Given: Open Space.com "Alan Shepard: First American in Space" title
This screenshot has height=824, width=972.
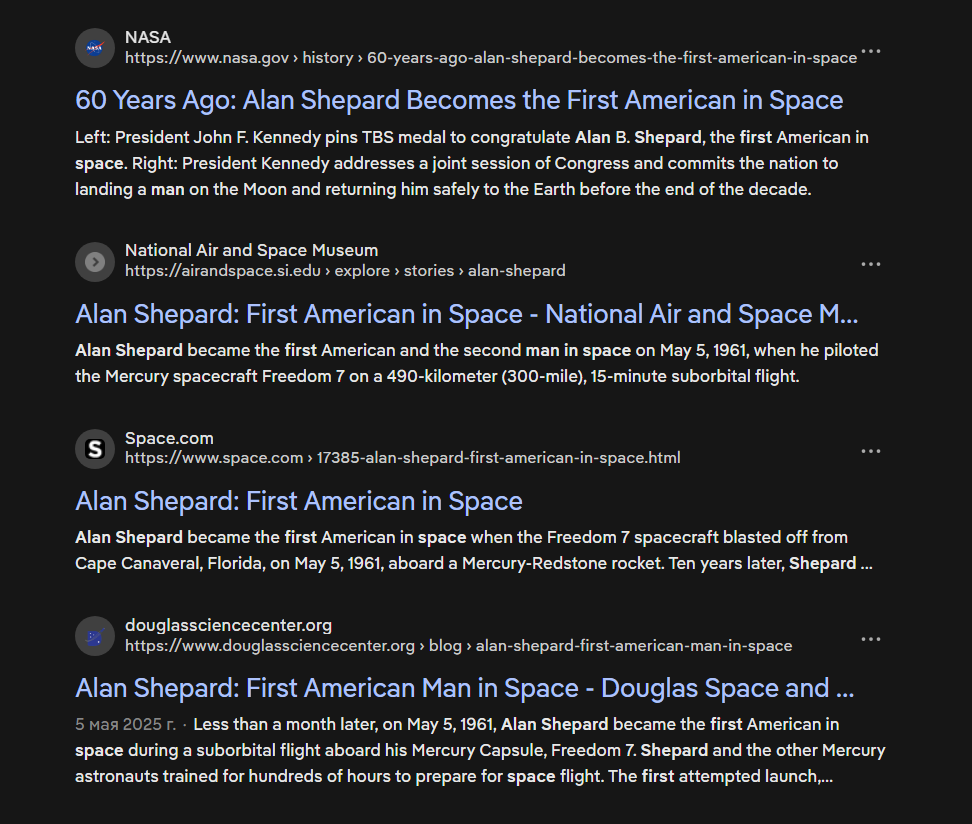Looking at the screenshot, I should (299, 501).
